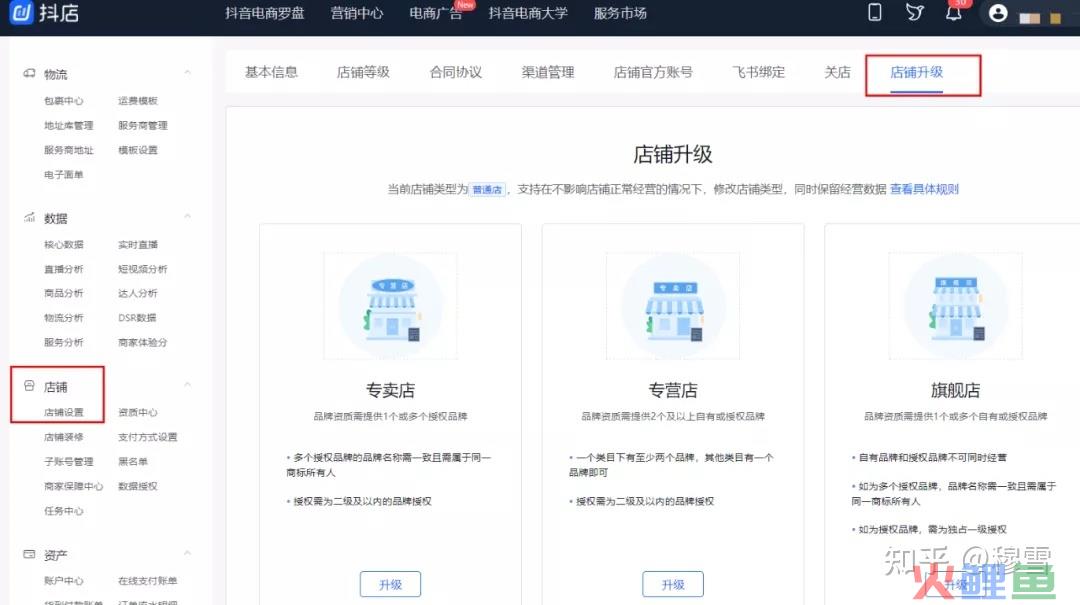Open 直播分析 in the sidebar

pyautogui.click(x=63, y=269)
